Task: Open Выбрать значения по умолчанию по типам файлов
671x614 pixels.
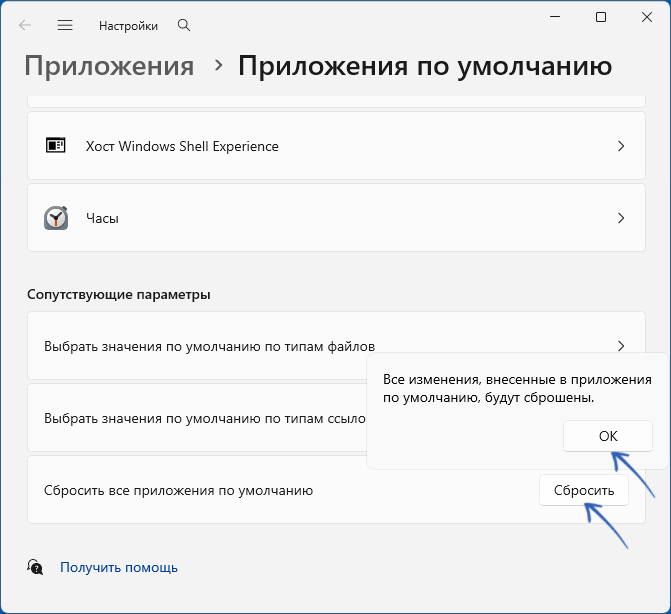Action: coord(336,345)
